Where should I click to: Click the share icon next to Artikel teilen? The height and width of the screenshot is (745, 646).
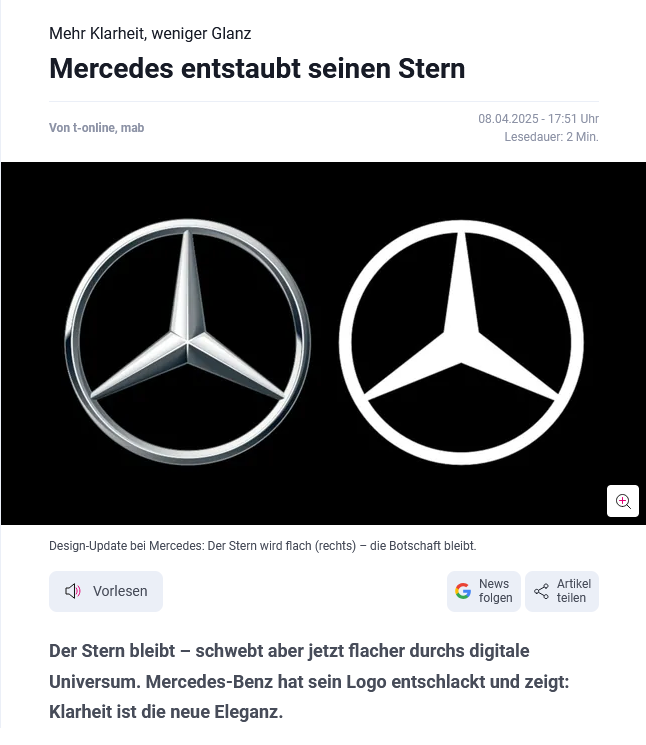[542, 591]
